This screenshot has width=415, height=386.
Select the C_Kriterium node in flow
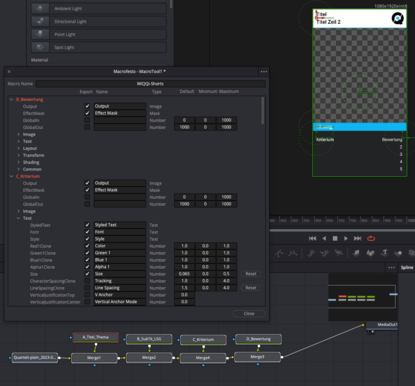tap(203, 340)
